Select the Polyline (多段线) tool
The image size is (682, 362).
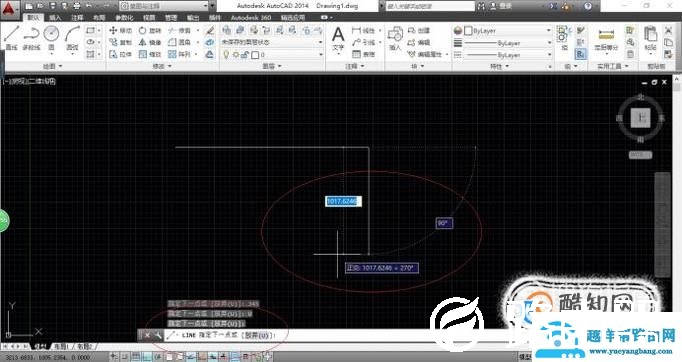[x=31, y=37]
